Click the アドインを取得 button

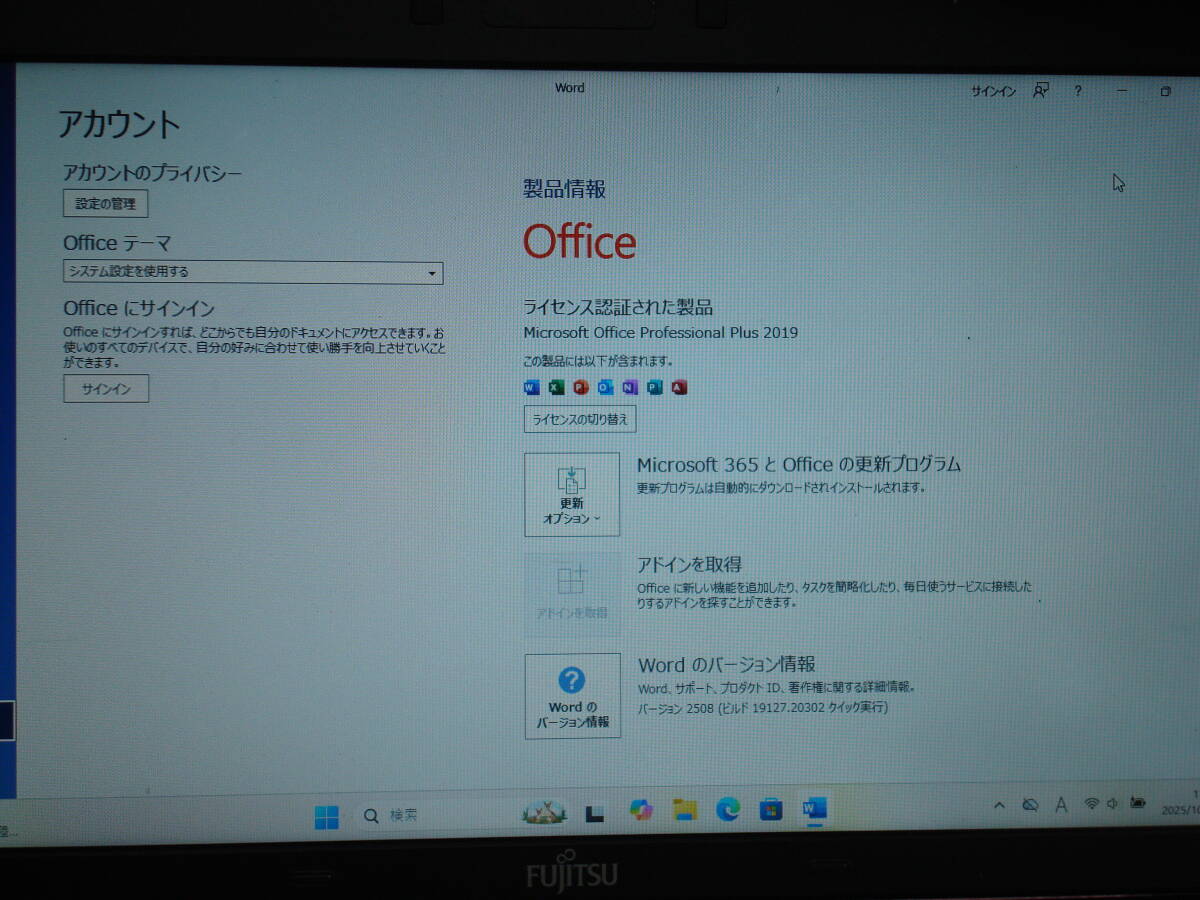coord(572,595)
